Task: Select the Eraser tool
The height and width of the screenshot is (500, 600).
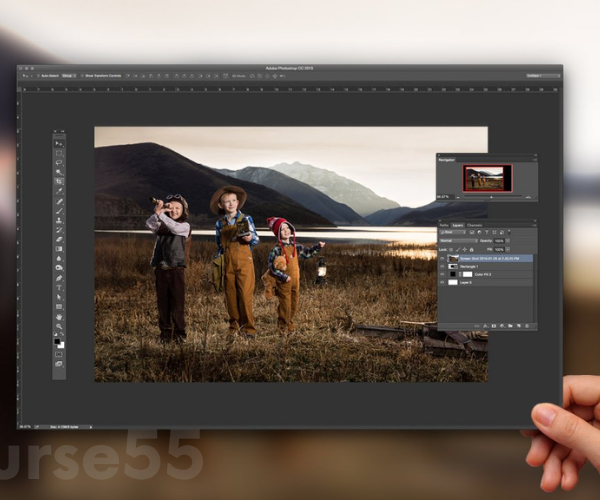Action: tap(59, 239)
